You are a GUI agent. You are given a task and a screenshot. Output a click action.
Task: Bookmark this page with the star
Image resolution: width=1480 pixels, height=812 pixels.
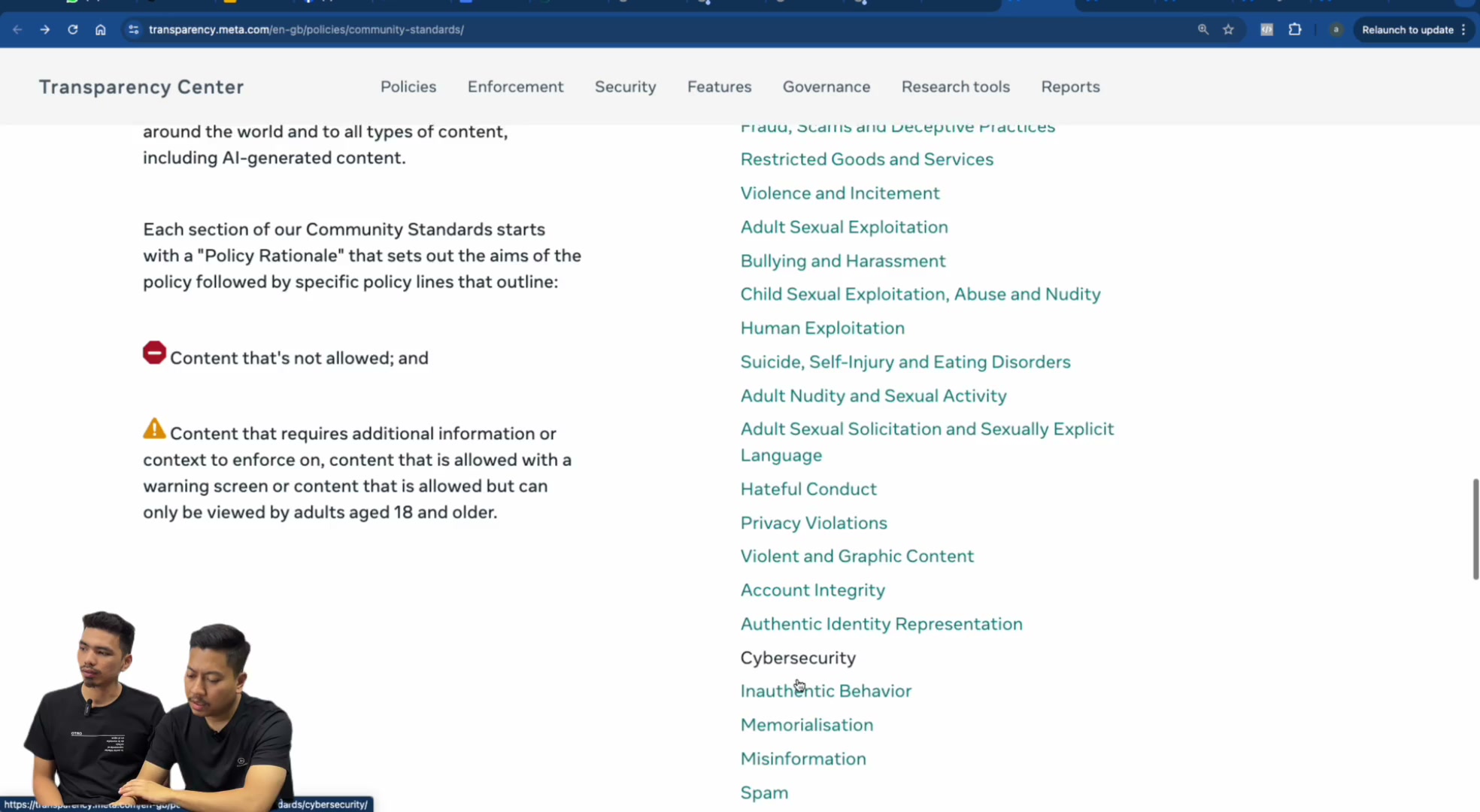1229,30
